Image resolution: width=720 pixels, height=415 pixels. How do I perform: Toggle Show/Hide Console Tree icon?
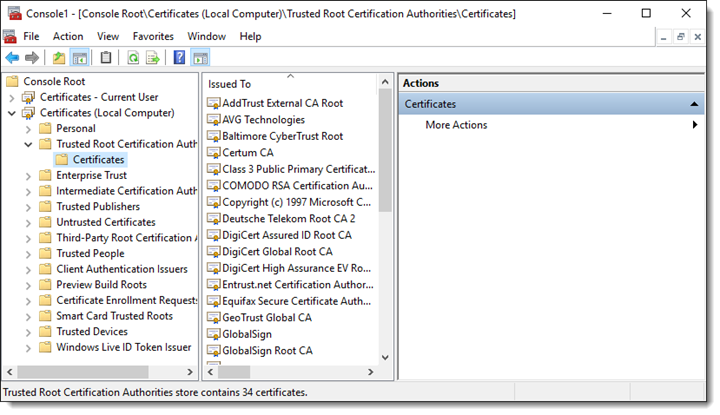pyautogui.click(x=79, y=58)
